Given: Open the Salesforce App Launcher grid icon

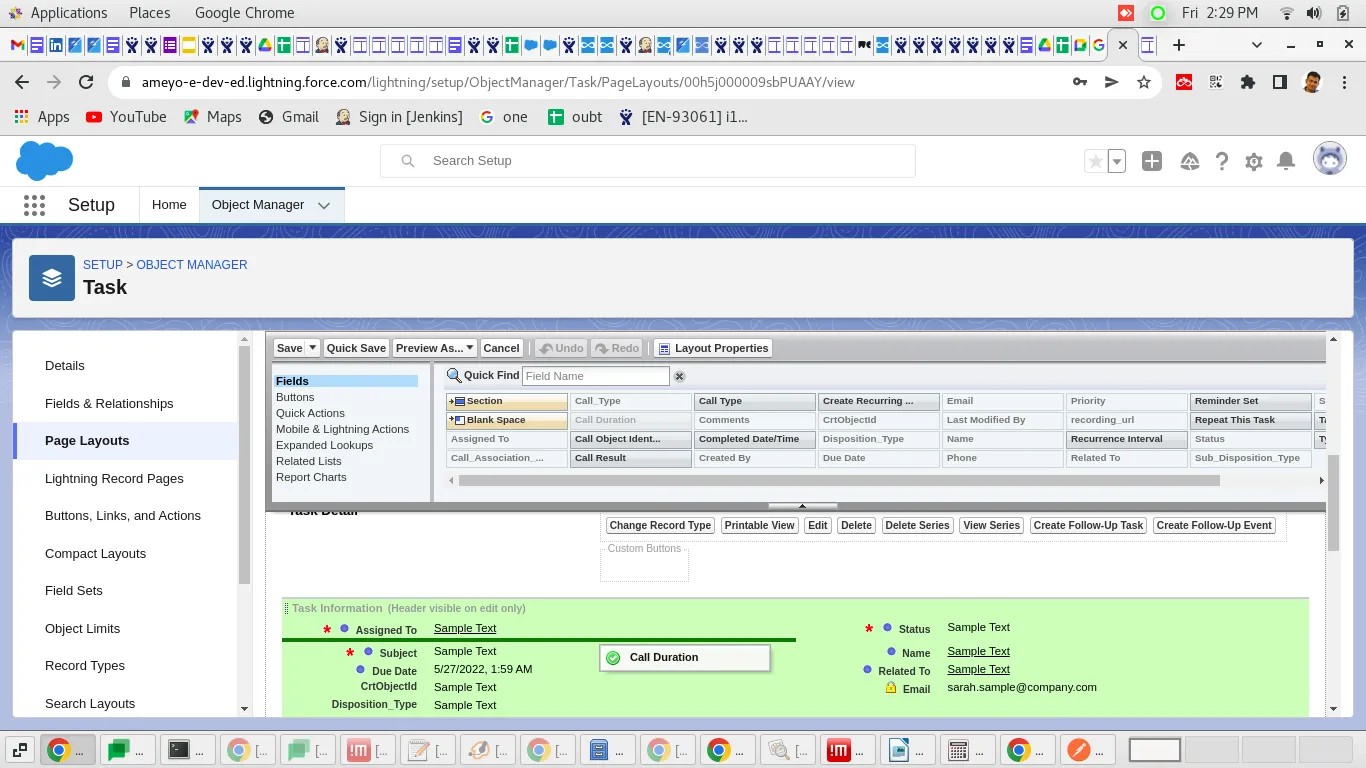Looking at the screenshot, I should pyautogui.click(x=34, y=205).
